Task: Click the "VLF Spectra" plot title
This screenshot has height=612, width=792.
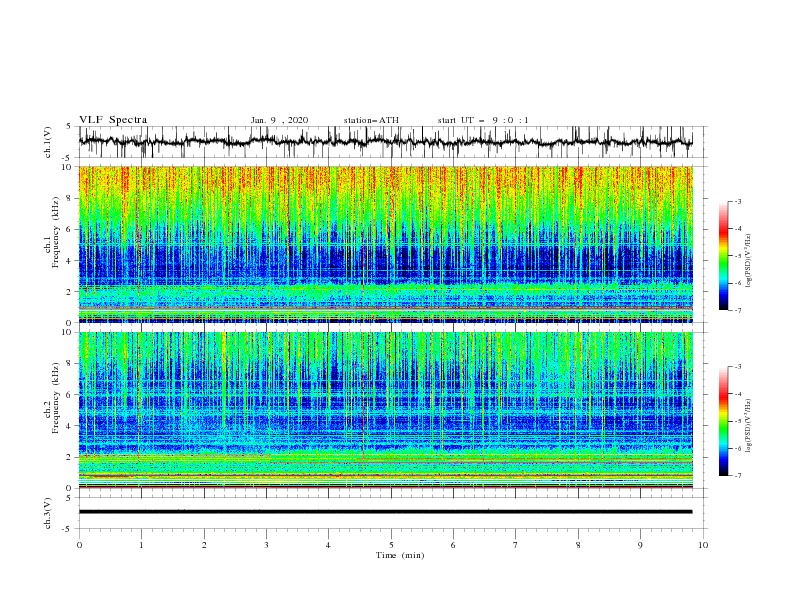Action: 113,120
